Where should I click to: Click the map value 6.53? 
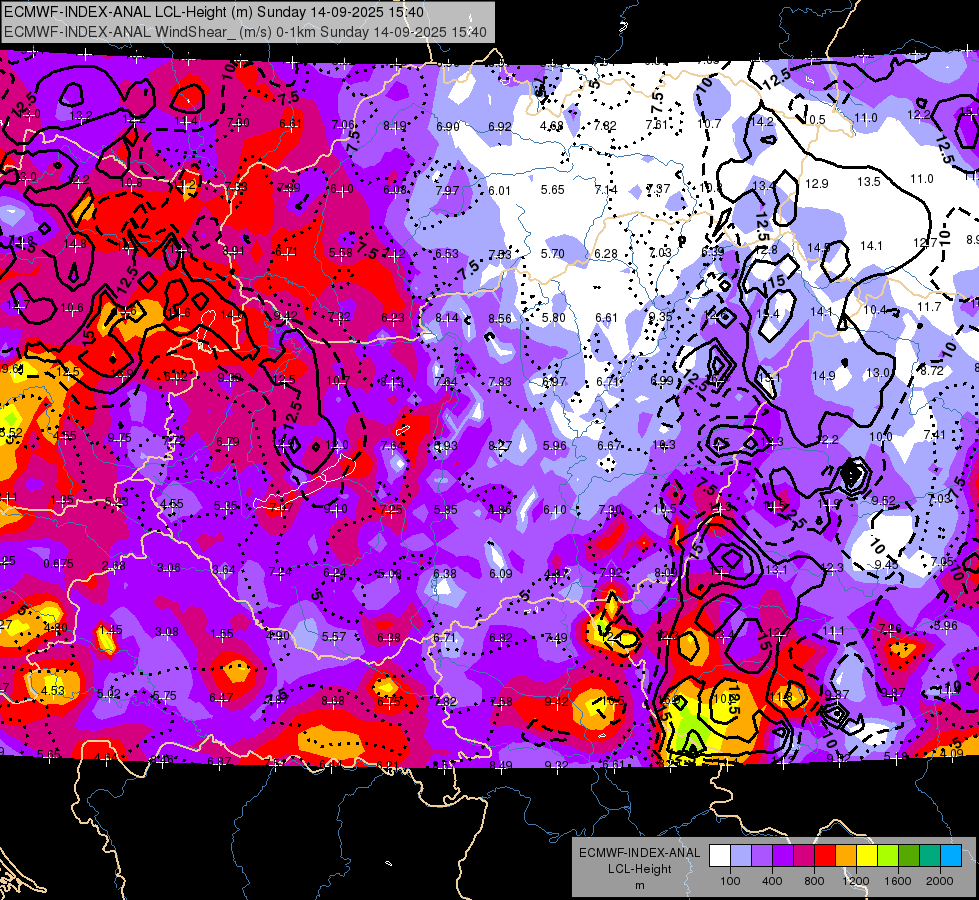(x=447, y=253)
